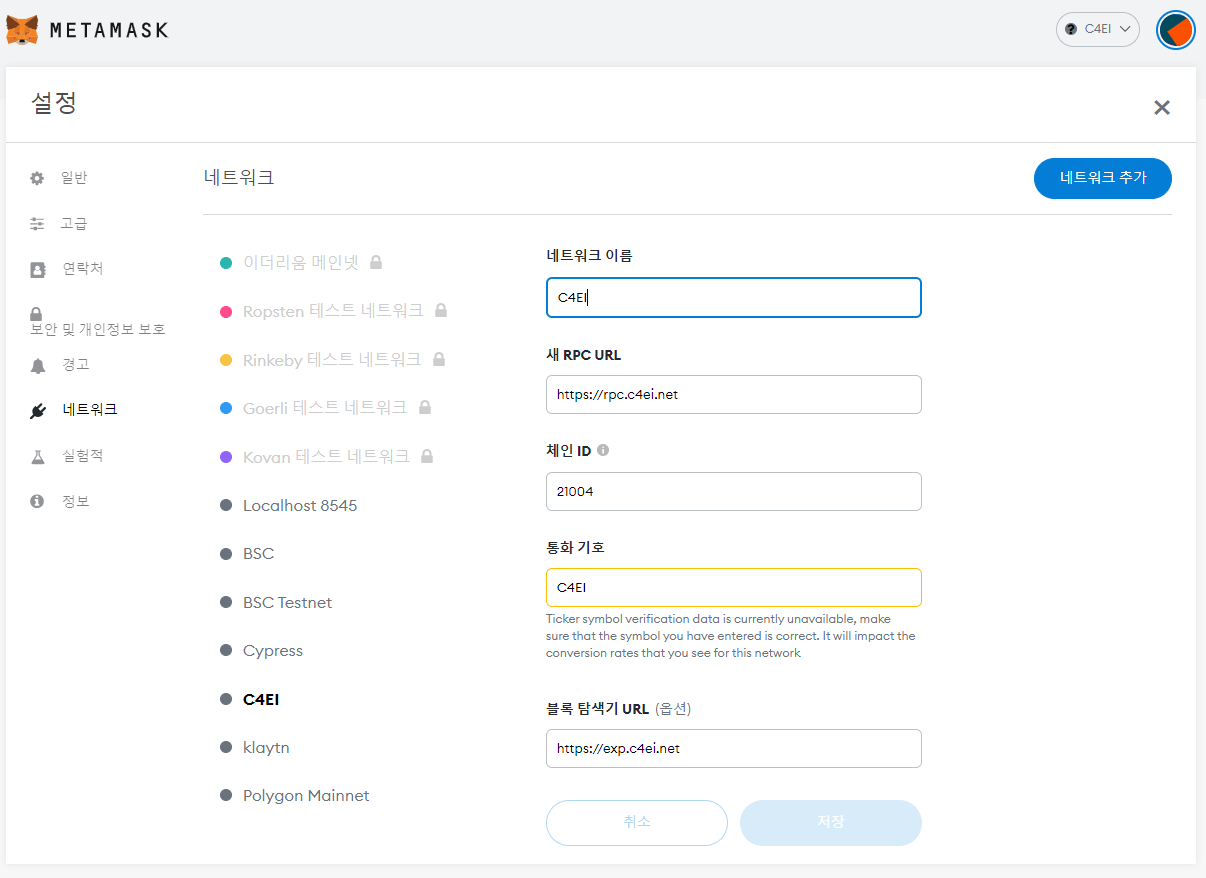
Task: Select Polygon Mainnet from network list
Action: coord(305,796)
